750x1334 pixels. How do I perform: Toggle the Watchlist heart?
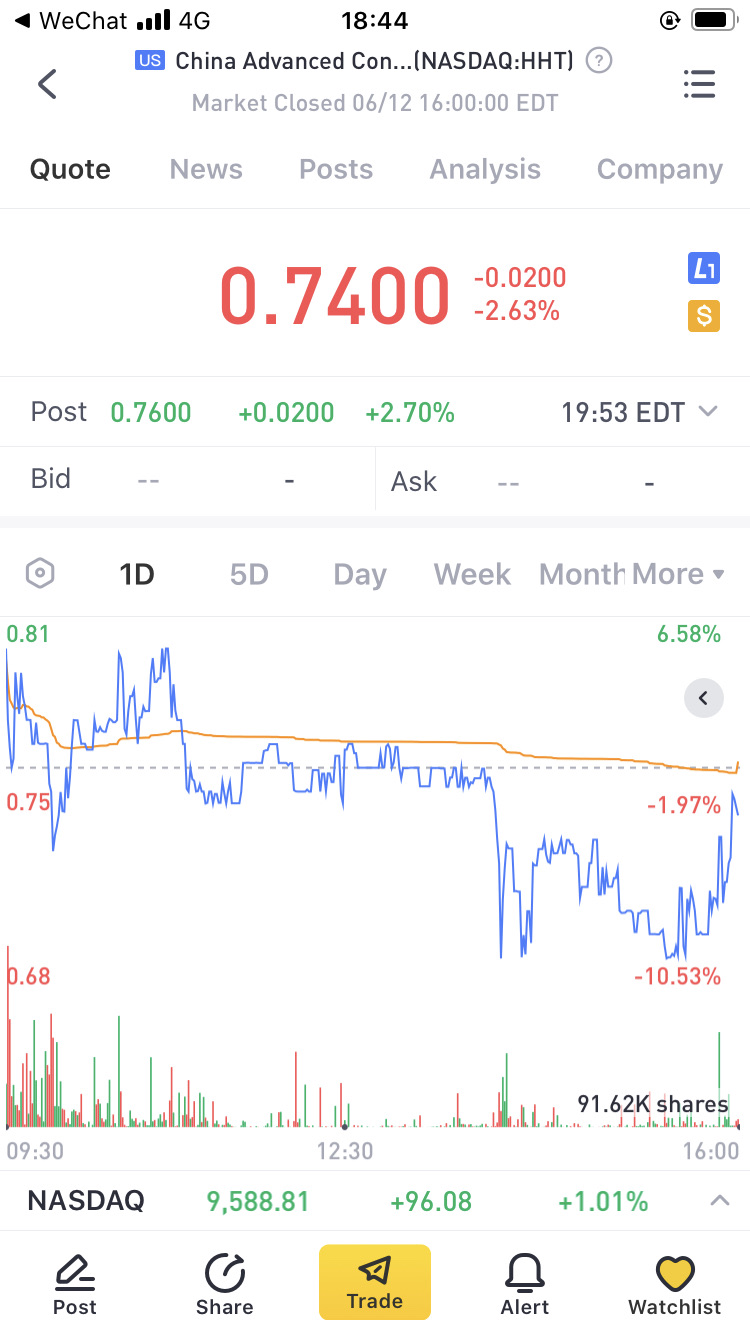tap(675, 1273)
